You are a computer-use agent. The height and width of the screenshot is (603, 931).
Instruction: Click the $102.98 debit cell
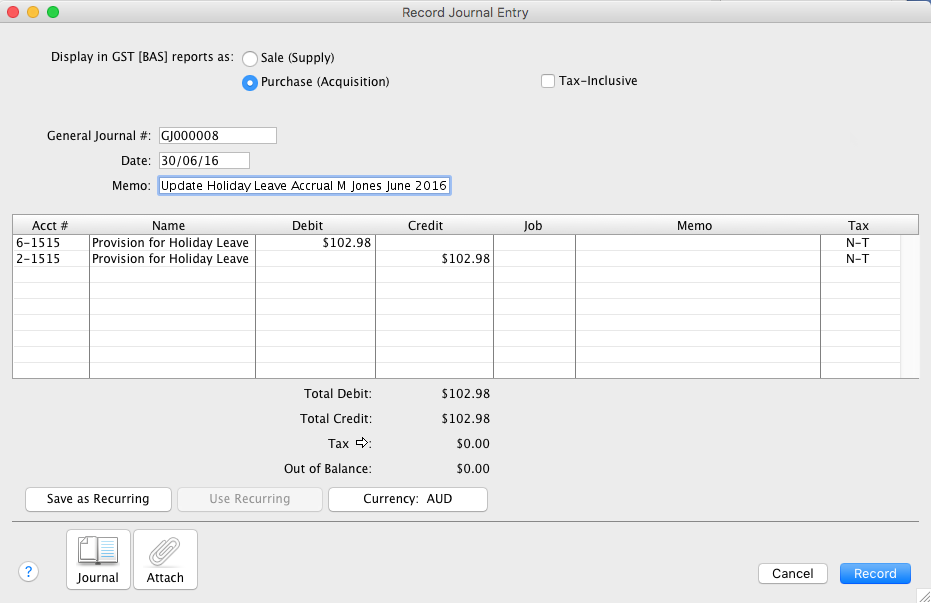(315, 243)
